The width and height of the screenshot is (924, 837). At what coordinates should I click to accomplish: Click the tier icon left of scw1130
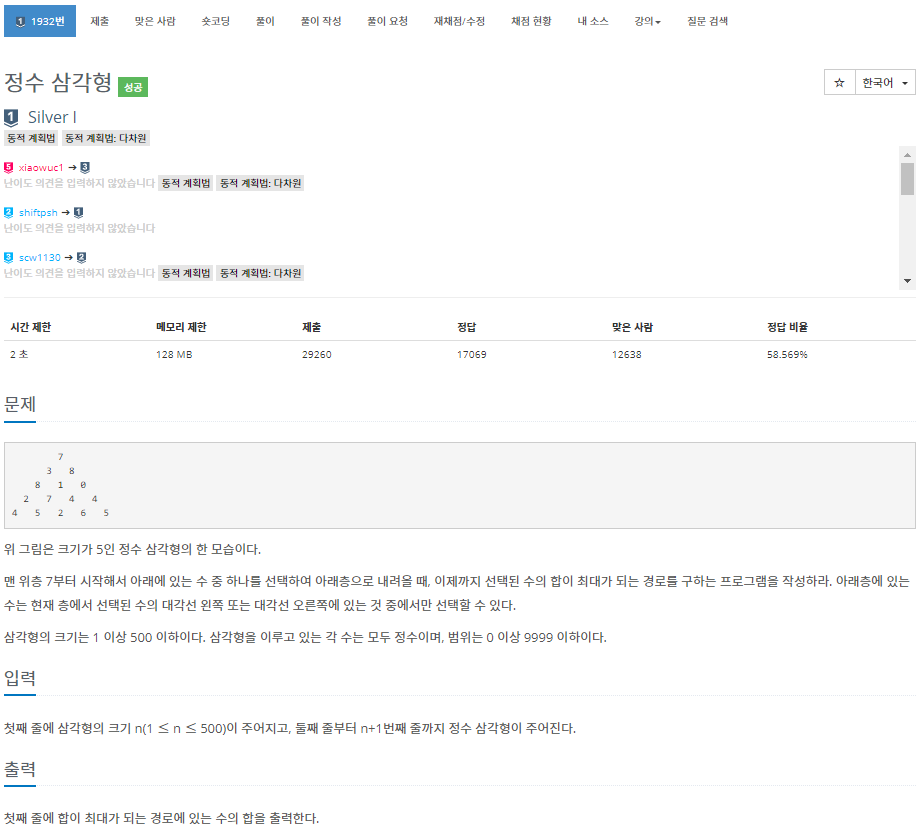(x=9, y=258)
